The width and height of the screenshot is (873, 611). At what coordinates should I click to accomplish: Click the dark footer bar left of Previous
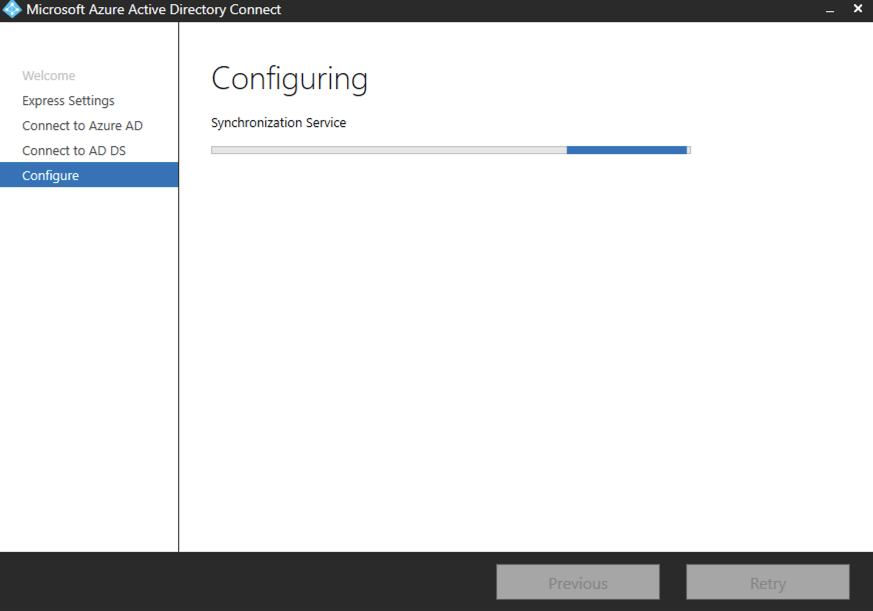[250, 582]
